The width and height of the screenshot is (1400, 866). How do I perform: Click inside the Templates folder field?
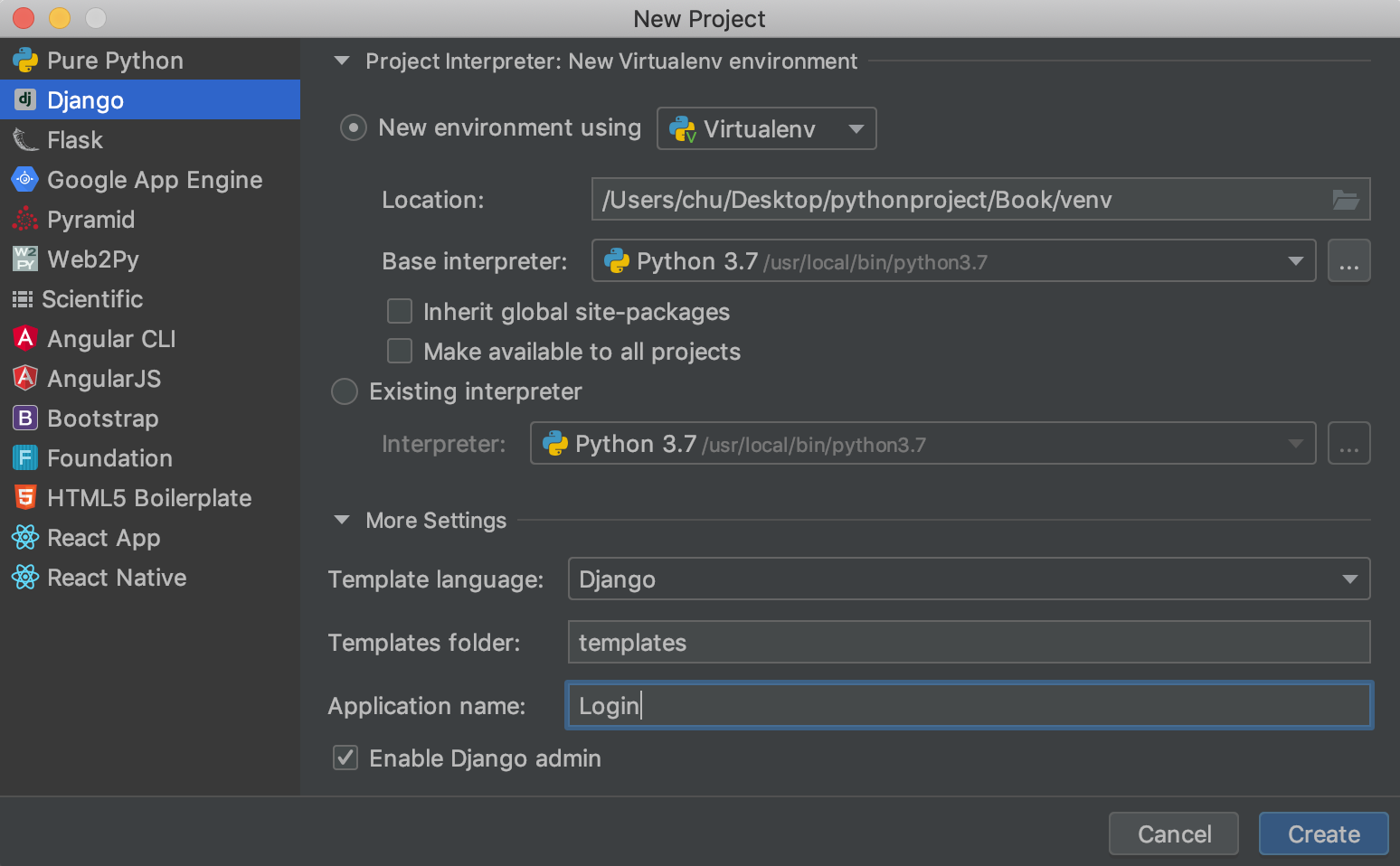point(968,643)
